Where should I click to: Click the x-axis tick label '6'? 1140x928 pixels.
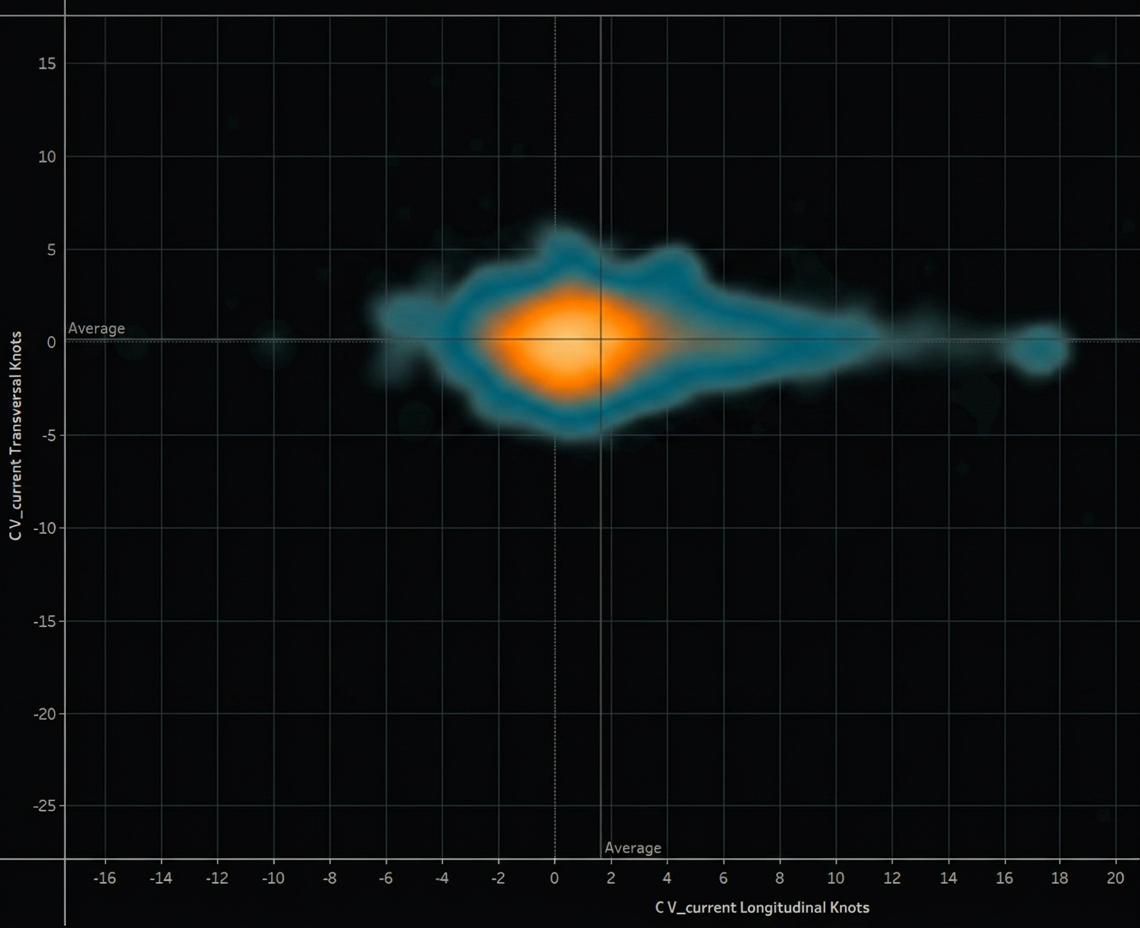click(x=723, y=878)
